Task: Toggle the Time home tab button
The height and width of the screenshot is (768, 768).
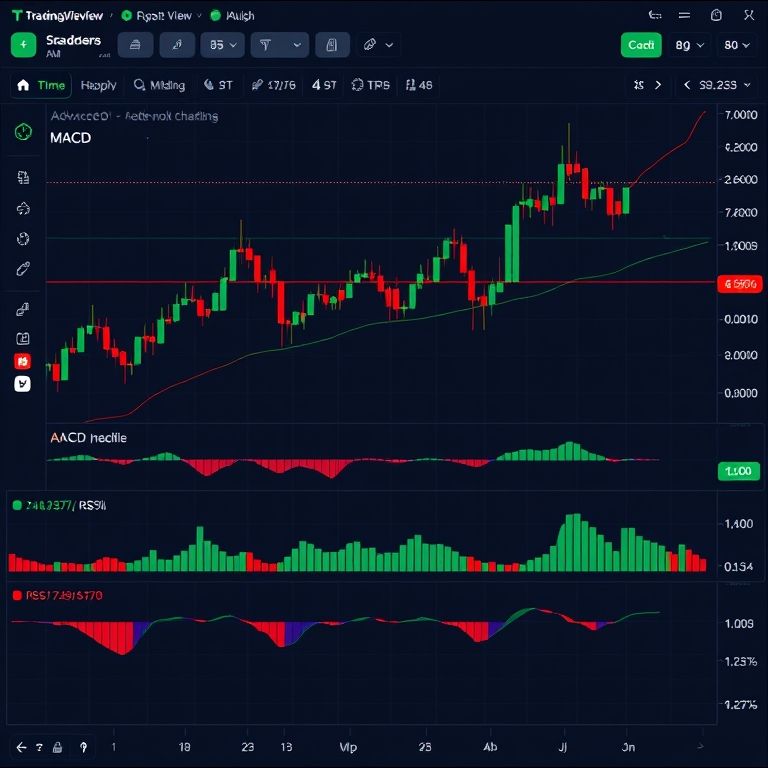Action: tap(40, 85)
